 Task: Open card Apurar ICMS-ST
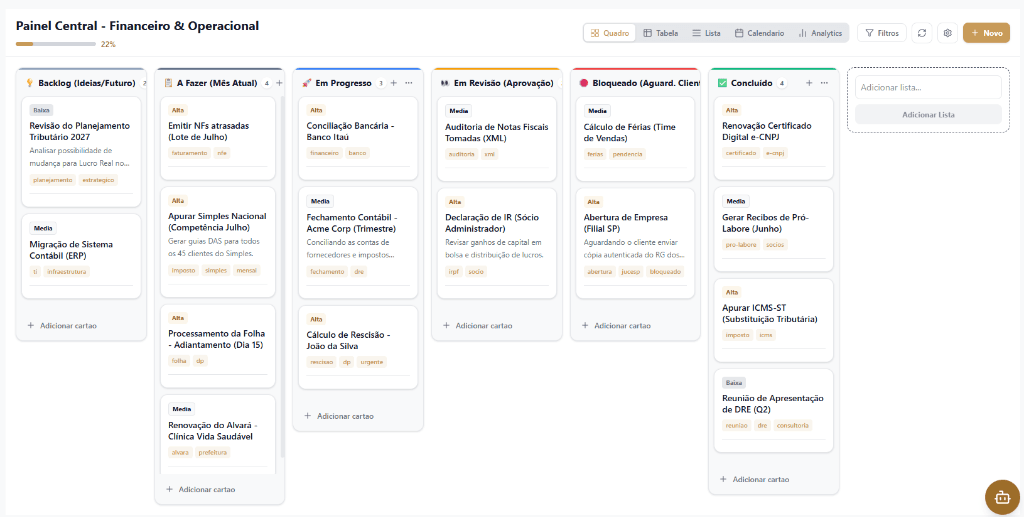click(774, 320)
